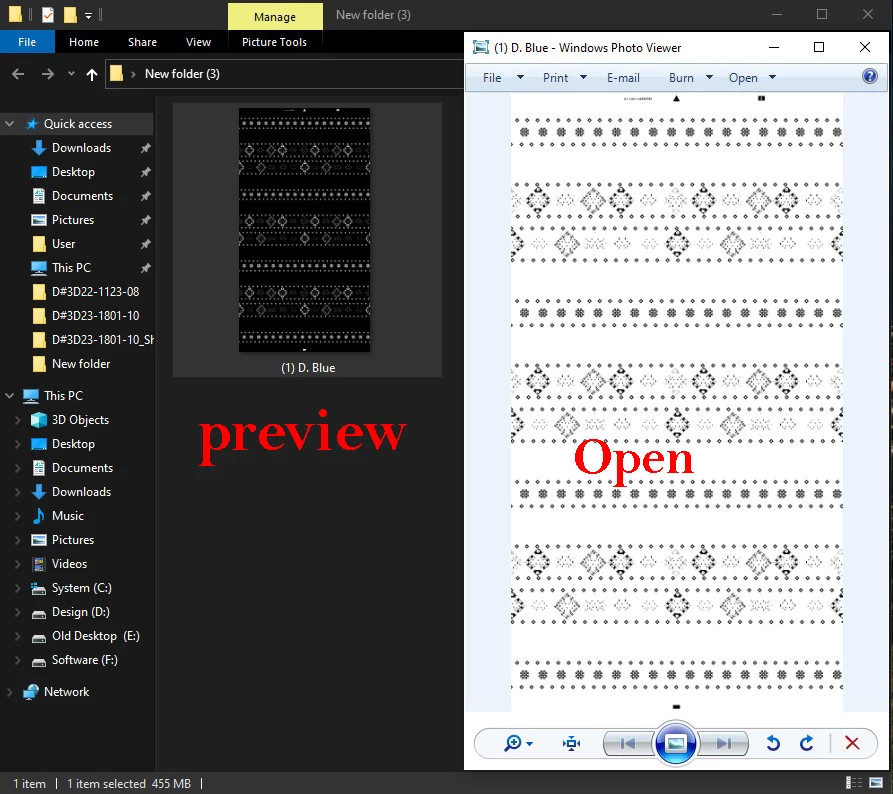The width and height of the screenshot is (893, 794).
Task: Open New folder in Quick access
Action: 81,363
